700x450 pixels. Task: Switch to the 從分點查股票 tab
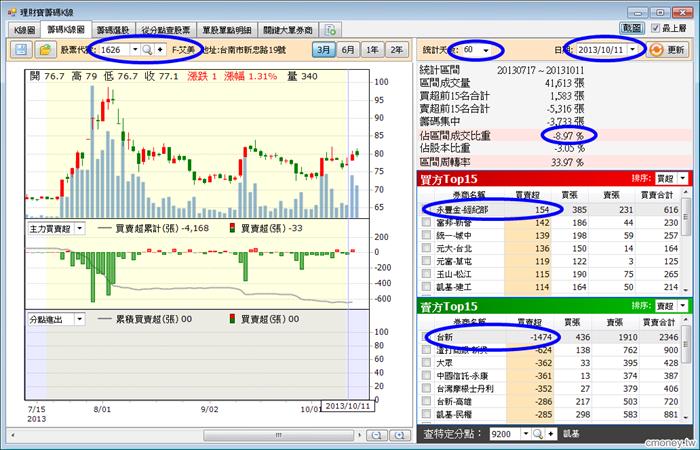tap(166, 30)
